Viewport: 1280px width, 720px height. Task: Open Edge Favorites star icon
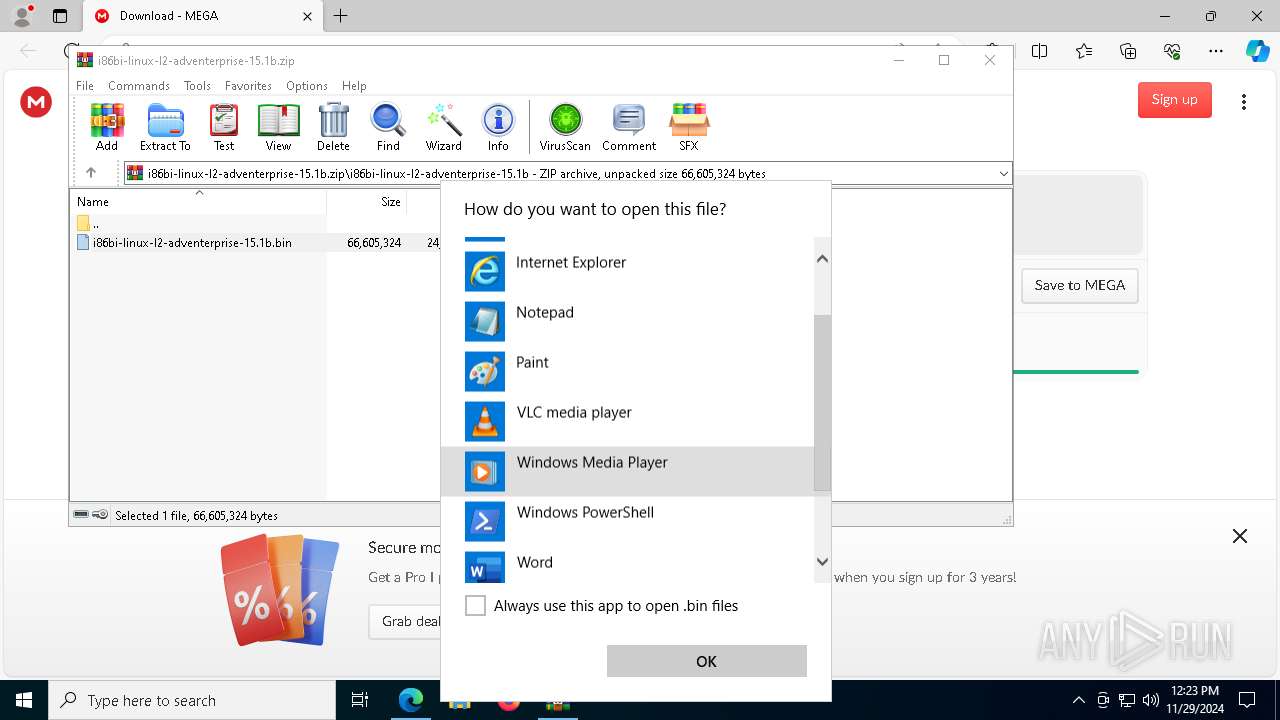pos(1084,51)
